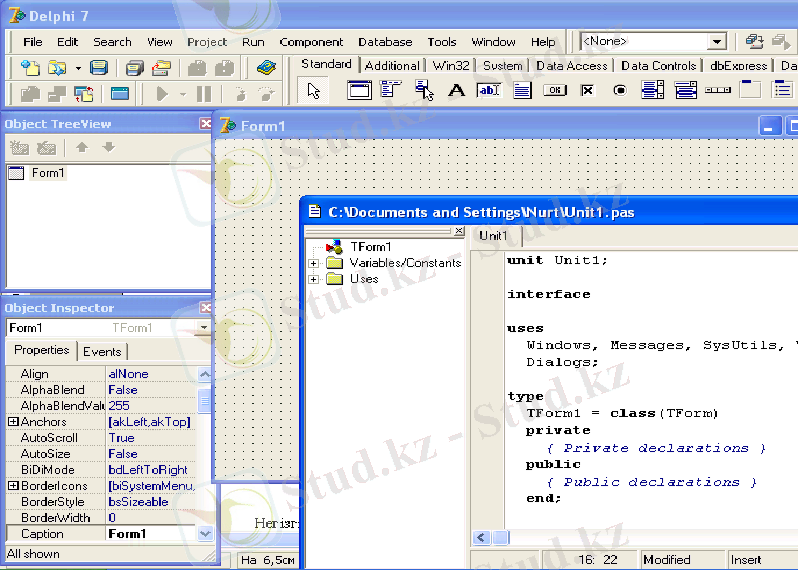Open the Project menu
The height and width of the screenshot is (570, 798).
coord(207,42)
